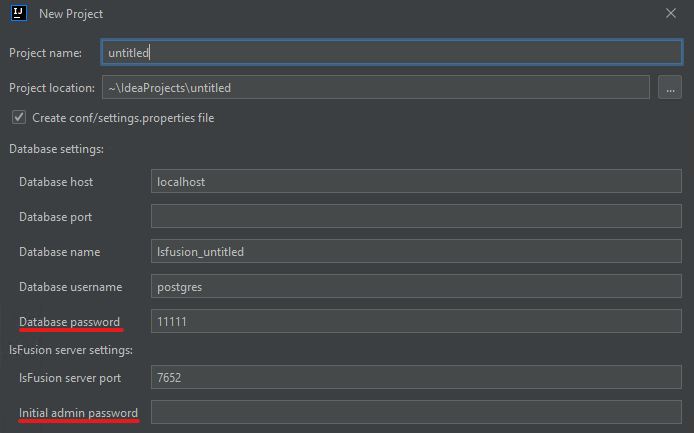Click the underlined Database password label
The width and height of the screenshot is (694, 433).
pos(69,322)
